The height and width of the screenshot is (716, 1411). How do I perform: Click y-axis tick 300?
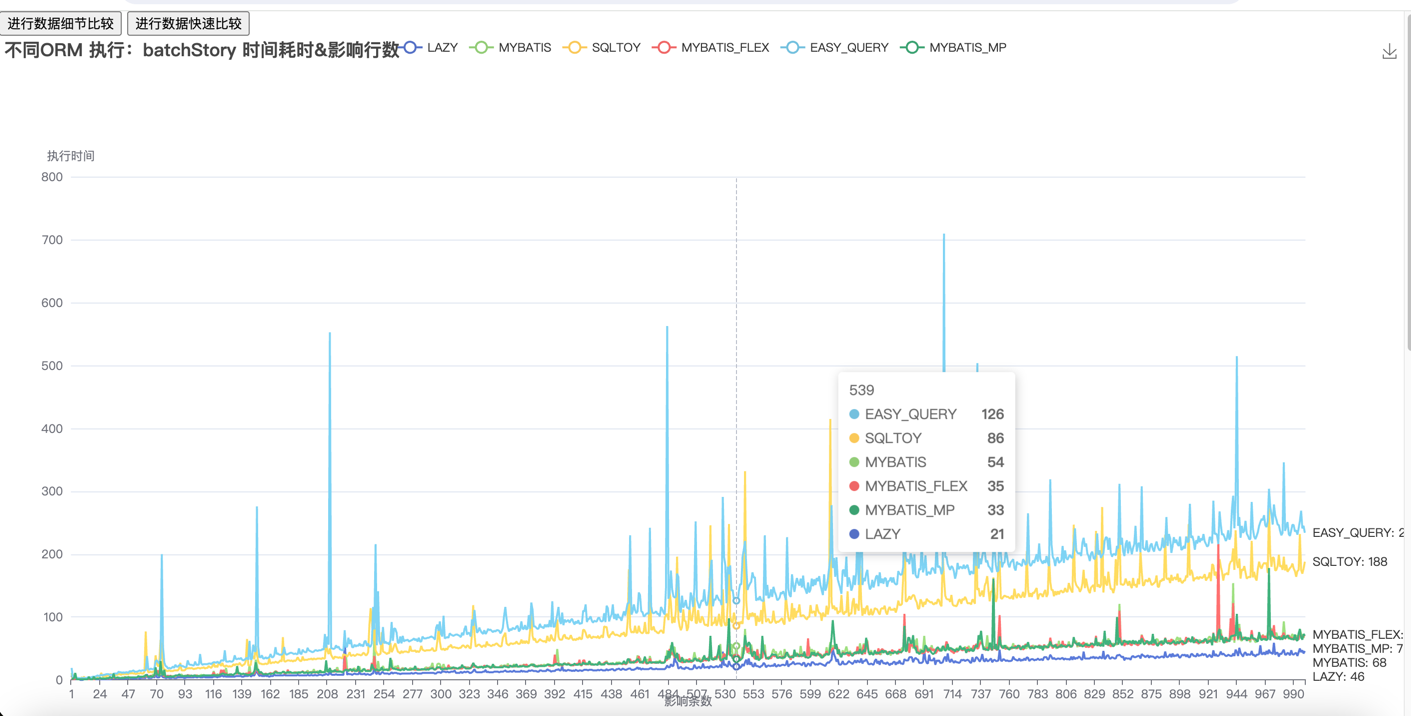52,492
